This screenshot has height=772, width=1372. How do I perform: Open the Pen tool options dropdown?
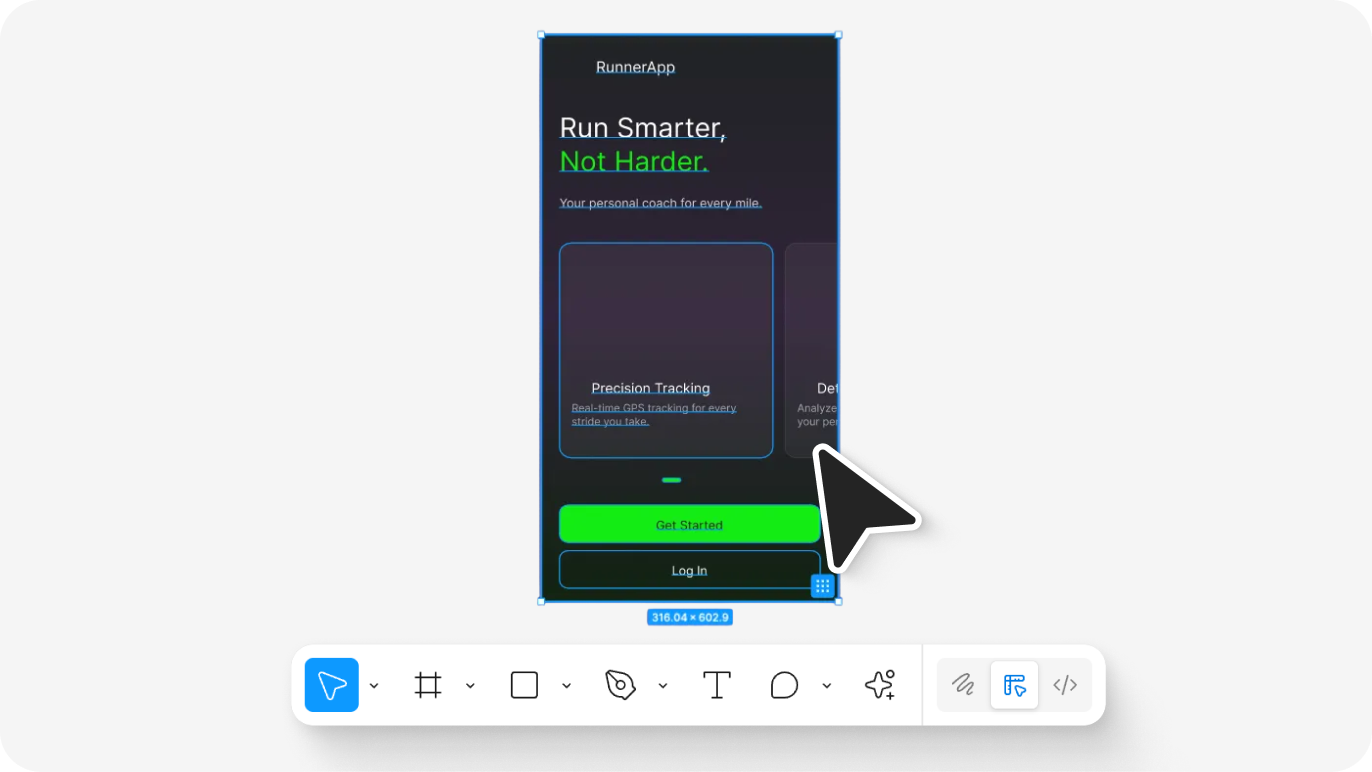662,686
